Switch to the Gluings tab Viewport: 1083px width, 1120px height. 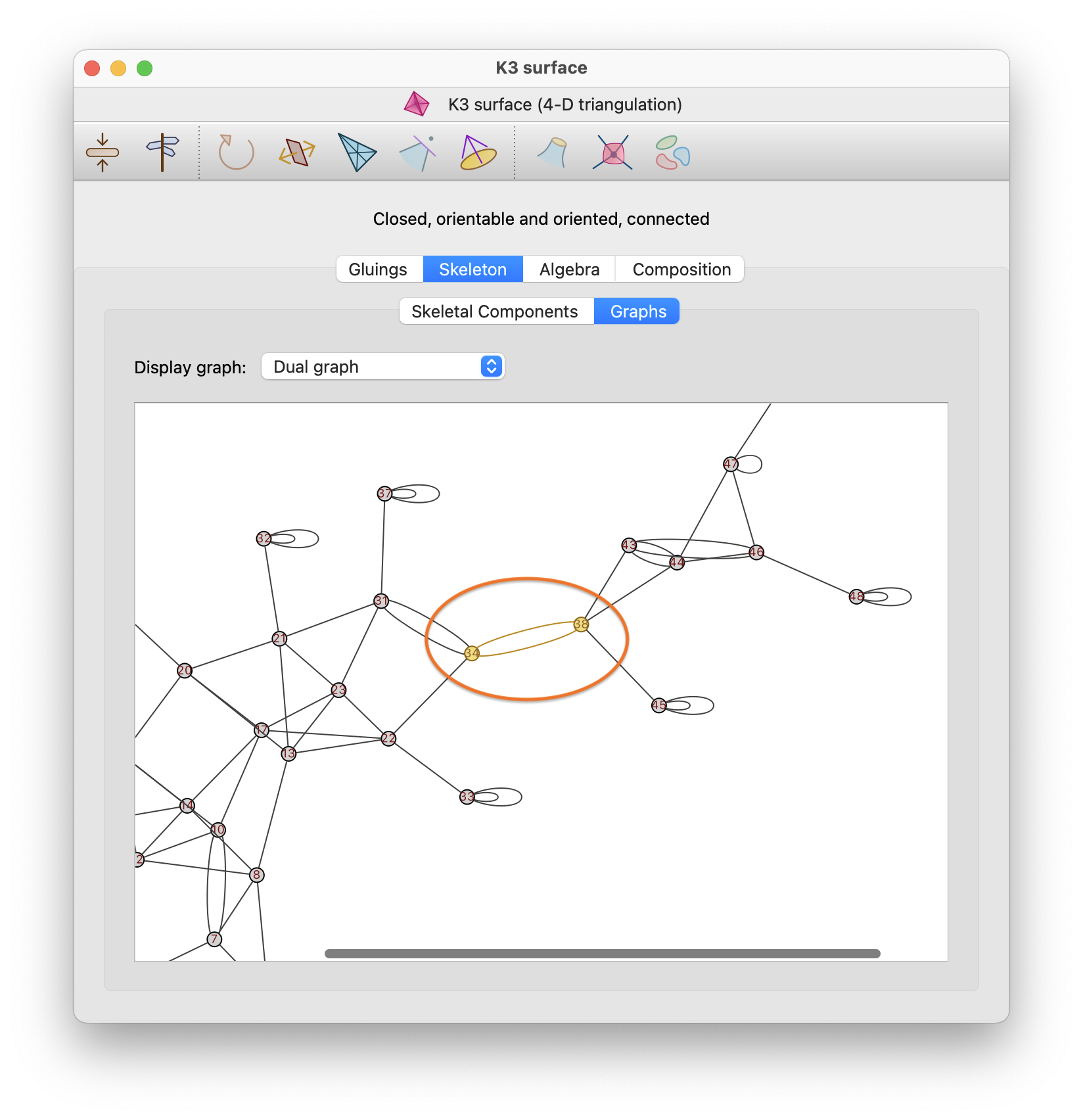coord(378,269)
